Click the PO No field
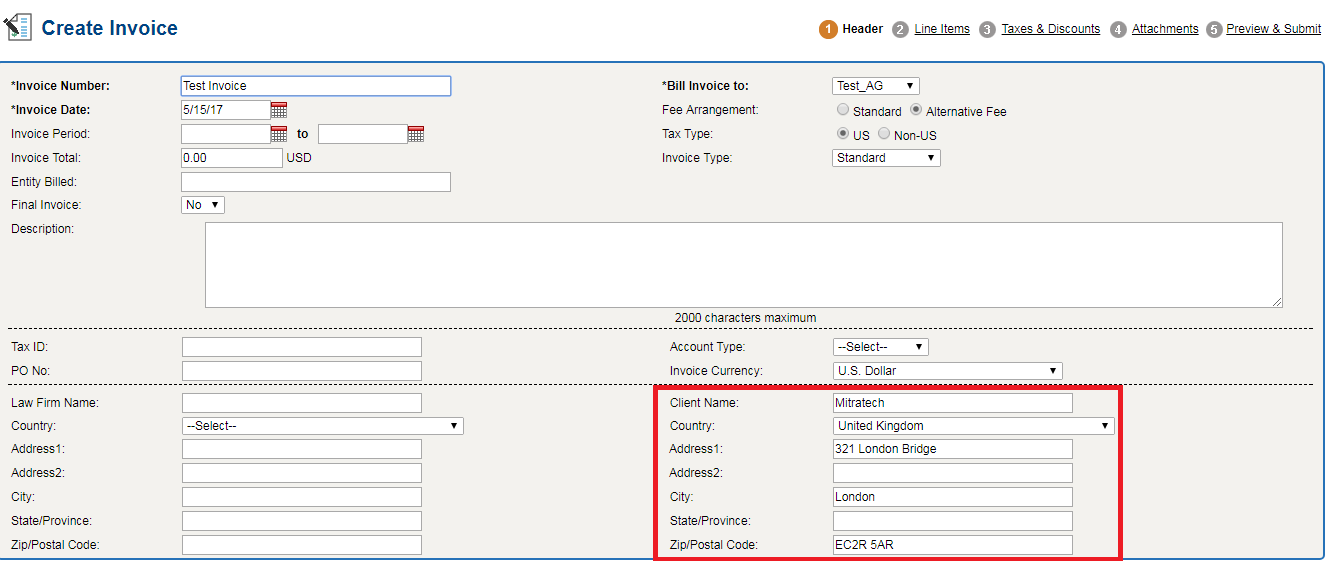This screenshot has height=561, width=1325. [x=302, y=371]
